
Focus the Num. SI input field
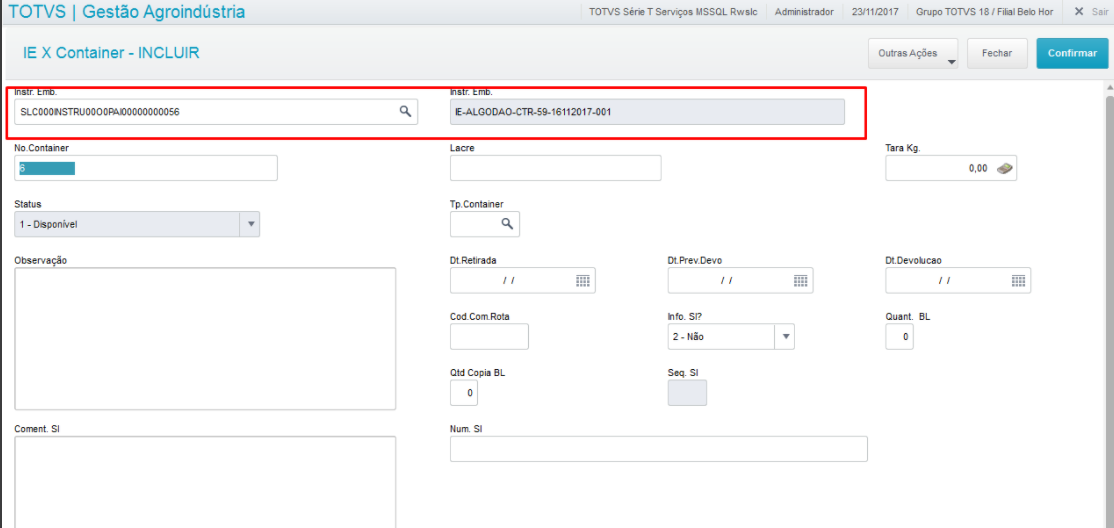pos(659,449)
